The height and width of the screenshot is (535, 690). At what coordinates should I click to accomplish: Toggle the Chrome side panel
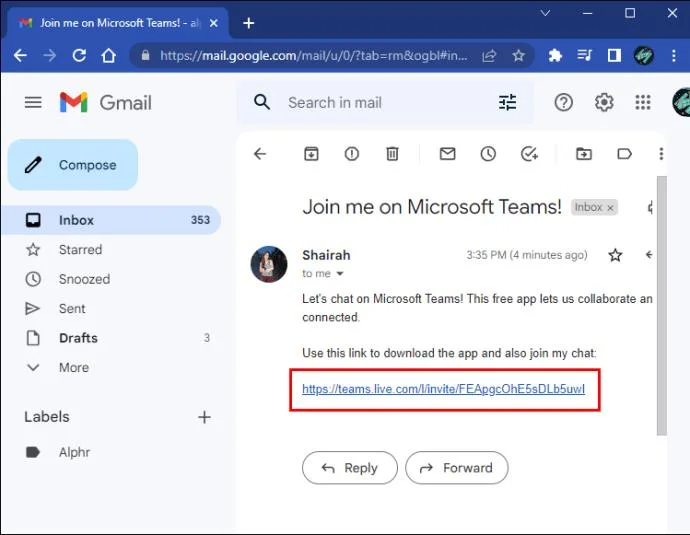coord(614,55)
